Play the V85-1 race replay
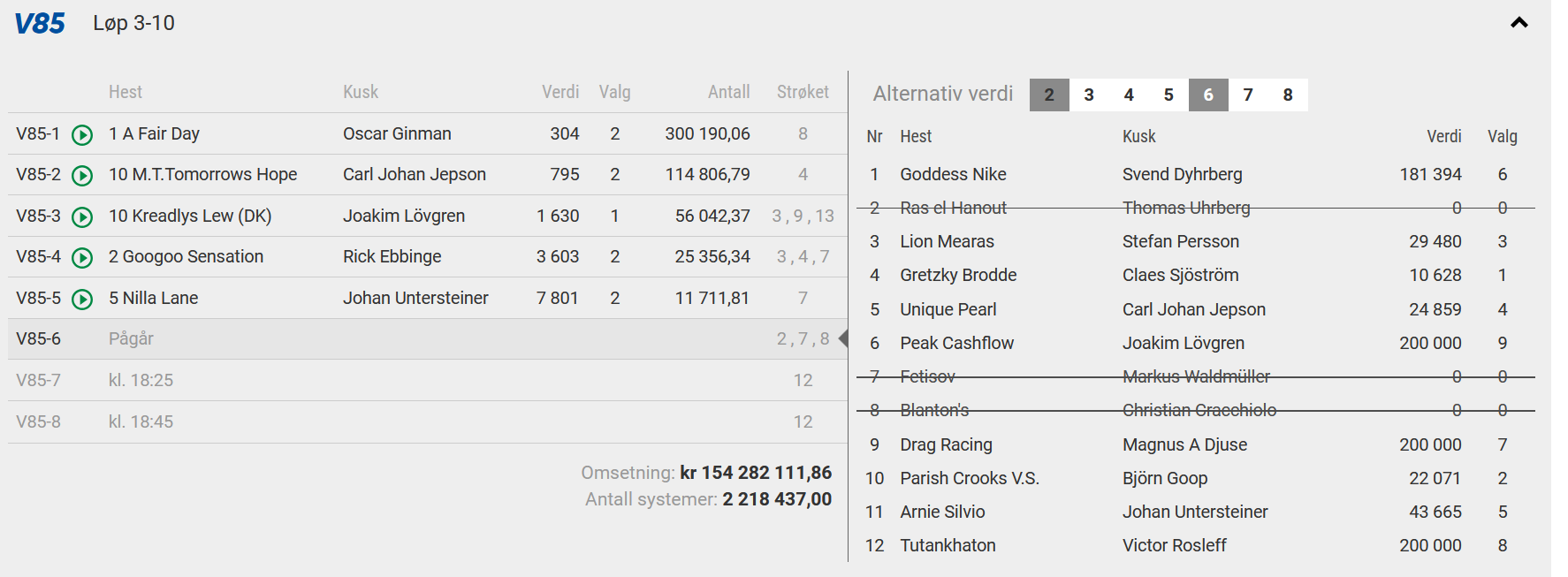This screenshot has width=1568, height=577. click(x=82, y=134)
